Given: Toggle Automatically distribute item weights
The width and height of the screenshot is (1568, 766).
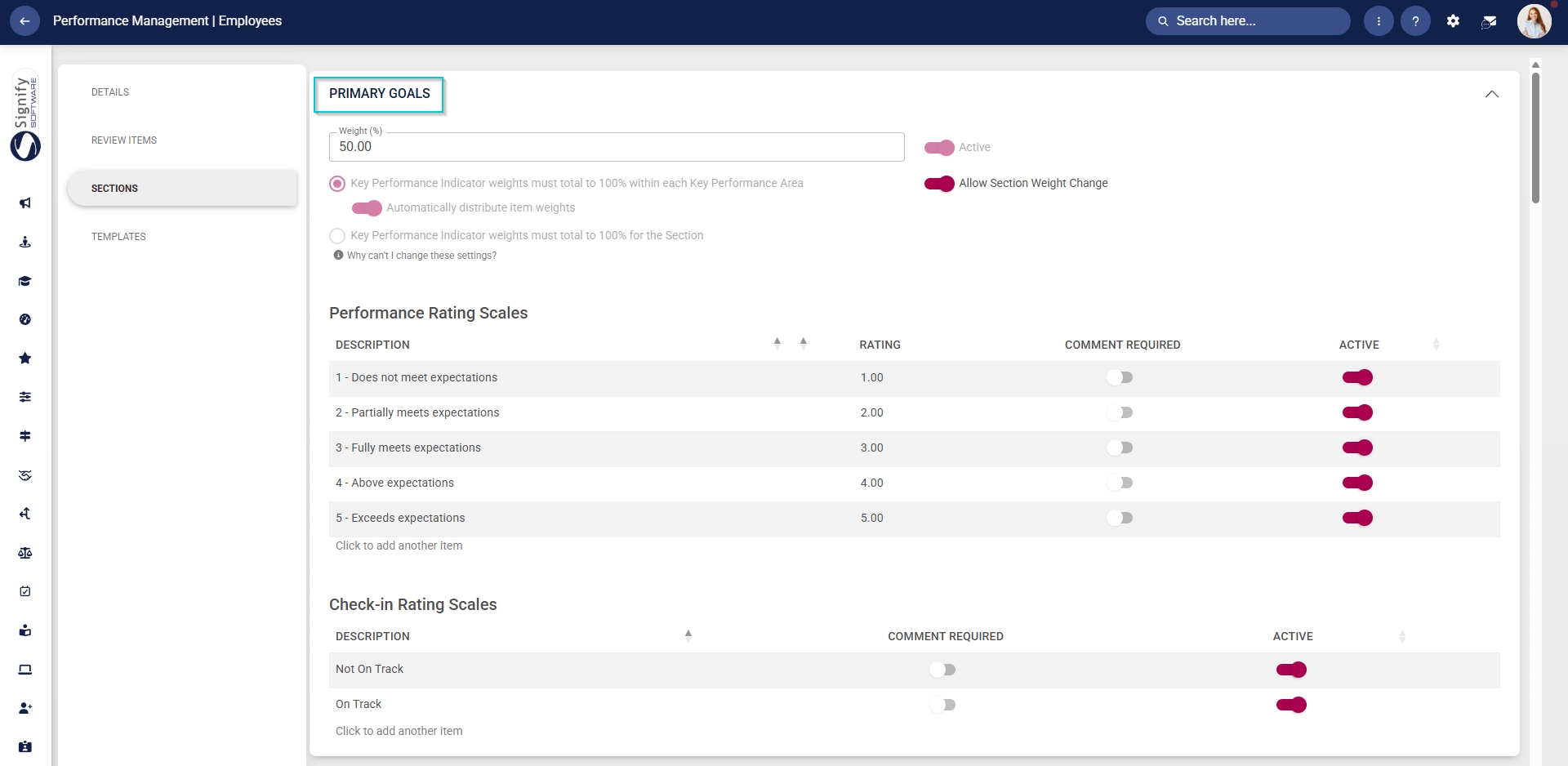Looking at the screenshot, I should [x=367, y=208].
